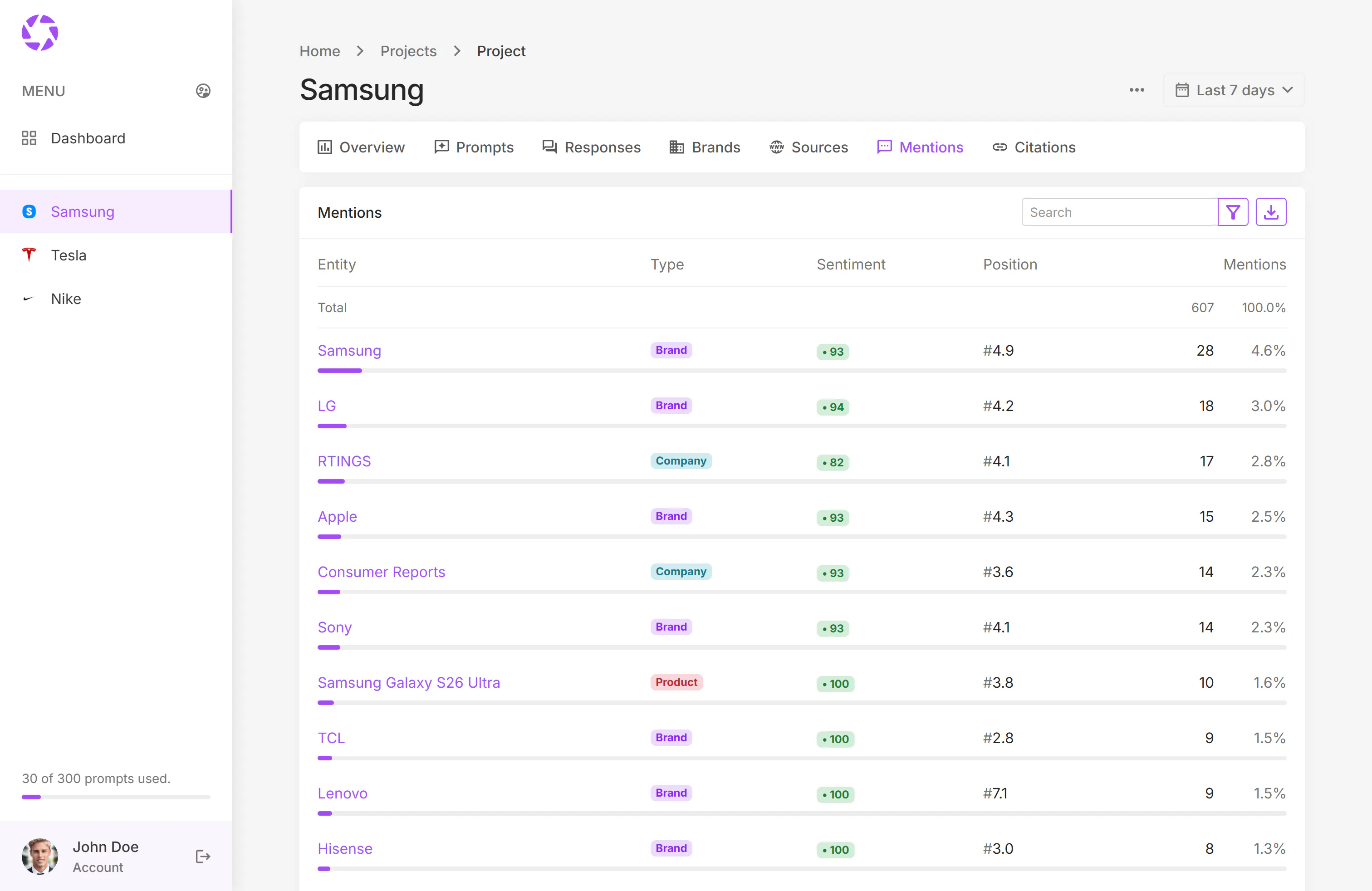Click the logout icon next to John Doe
This screenshot has width=1372, height=891.
pos(203,857)
